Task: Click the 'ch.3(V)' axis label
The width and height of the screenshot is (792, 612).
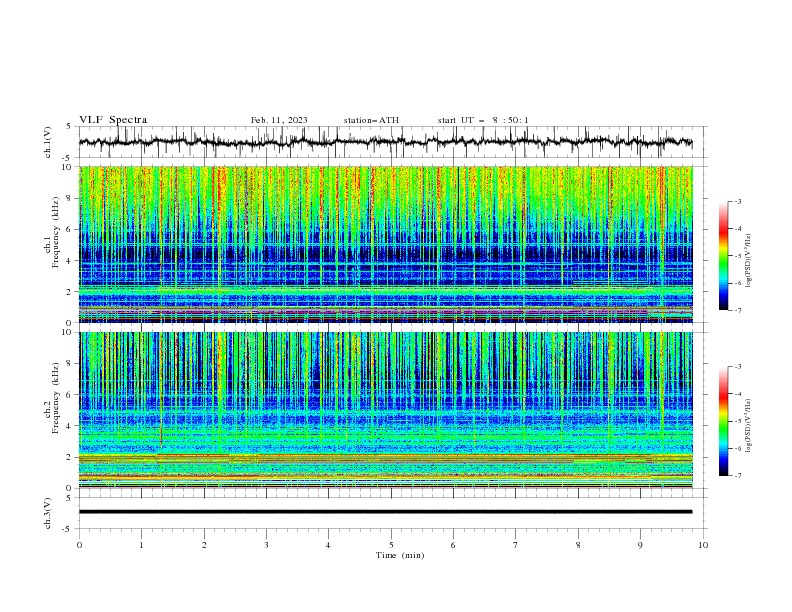Action: (48, 513)
